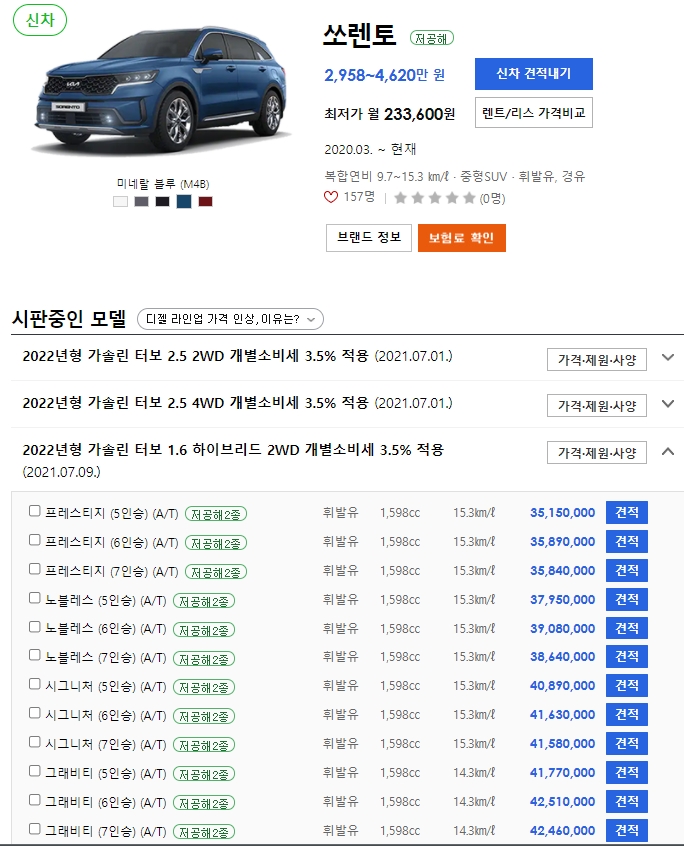Click 견적 for 그래비티 (5인승)
Screen dimensions: 684x846
click(x=627, y=773)
